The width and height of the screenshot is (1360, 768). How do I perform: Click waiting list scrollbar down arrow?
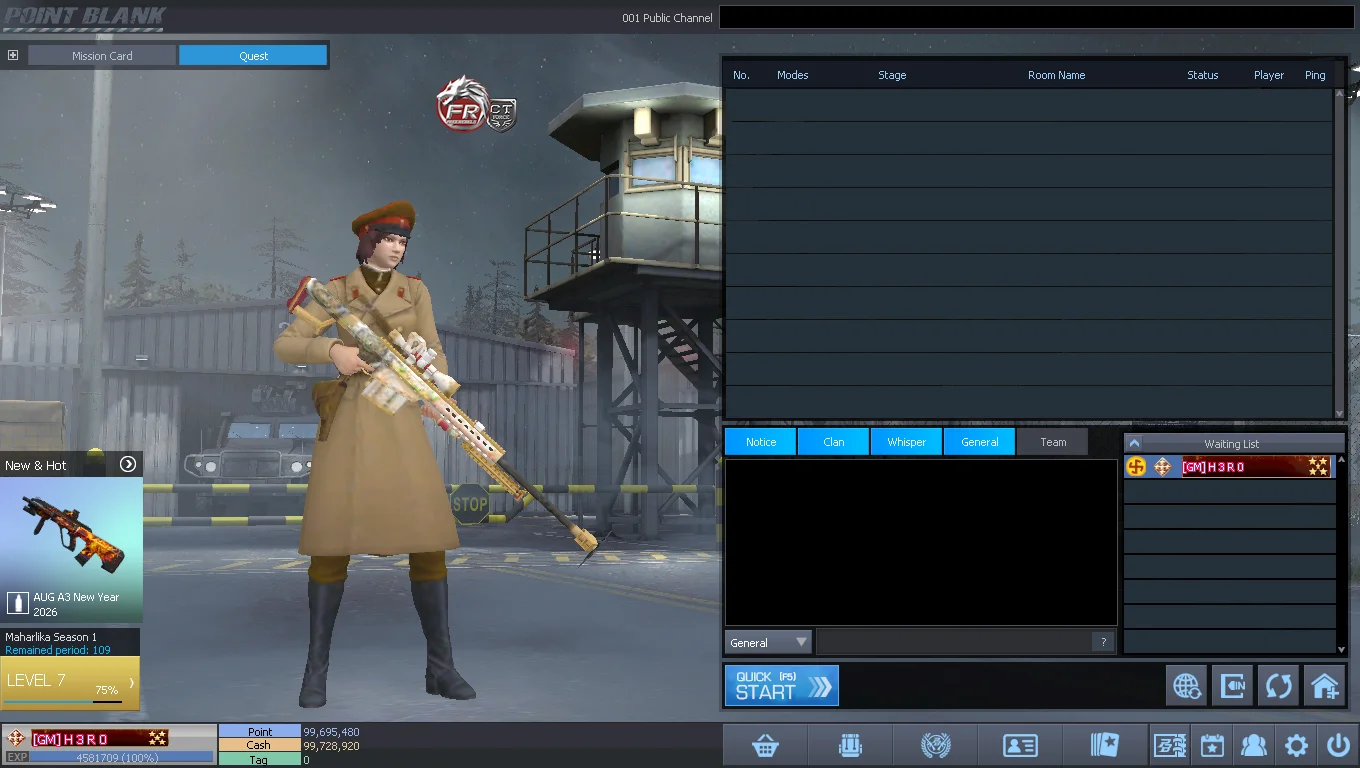pyautogui.click(x=1341, y=650)
